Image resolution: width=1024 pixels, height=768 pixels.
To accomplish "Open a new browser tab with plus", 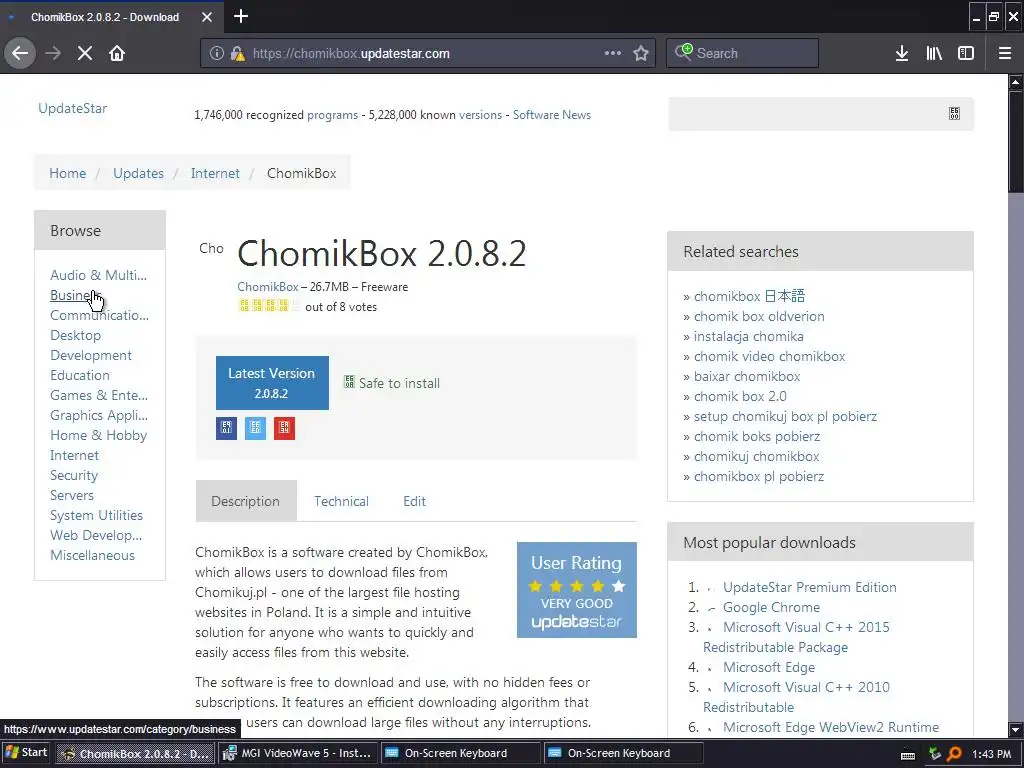I will (240, 16).
